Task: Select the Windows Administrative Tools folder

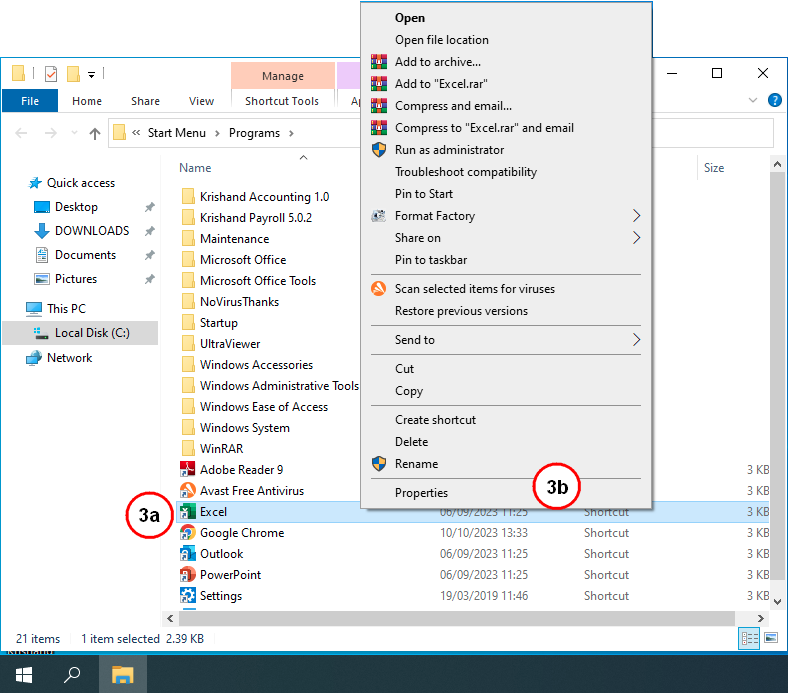Action: pos(279,386)
